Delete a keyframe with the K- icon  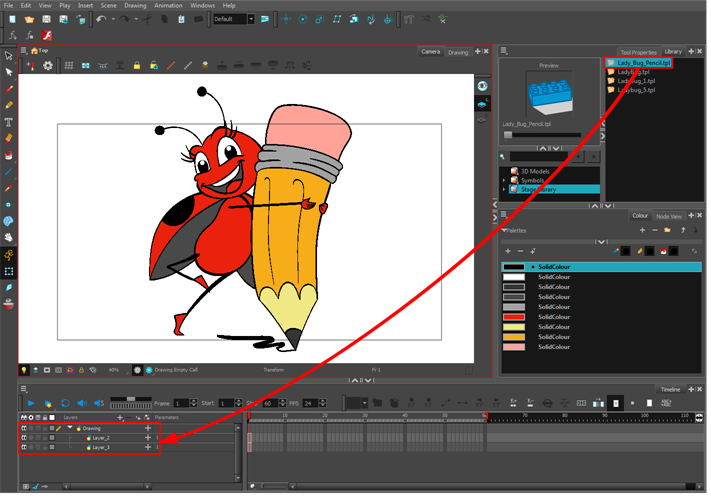click(530, 403)
